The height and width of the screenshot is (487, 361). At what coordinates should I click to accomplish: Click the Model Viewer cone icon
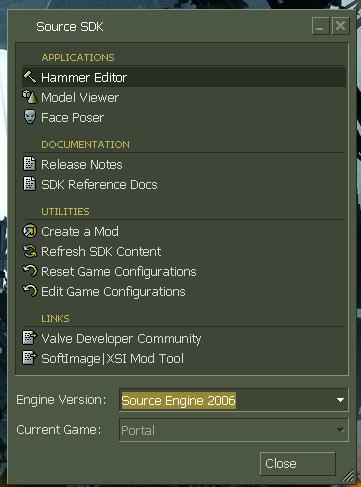pyautogui.click(x=30, y=97)
